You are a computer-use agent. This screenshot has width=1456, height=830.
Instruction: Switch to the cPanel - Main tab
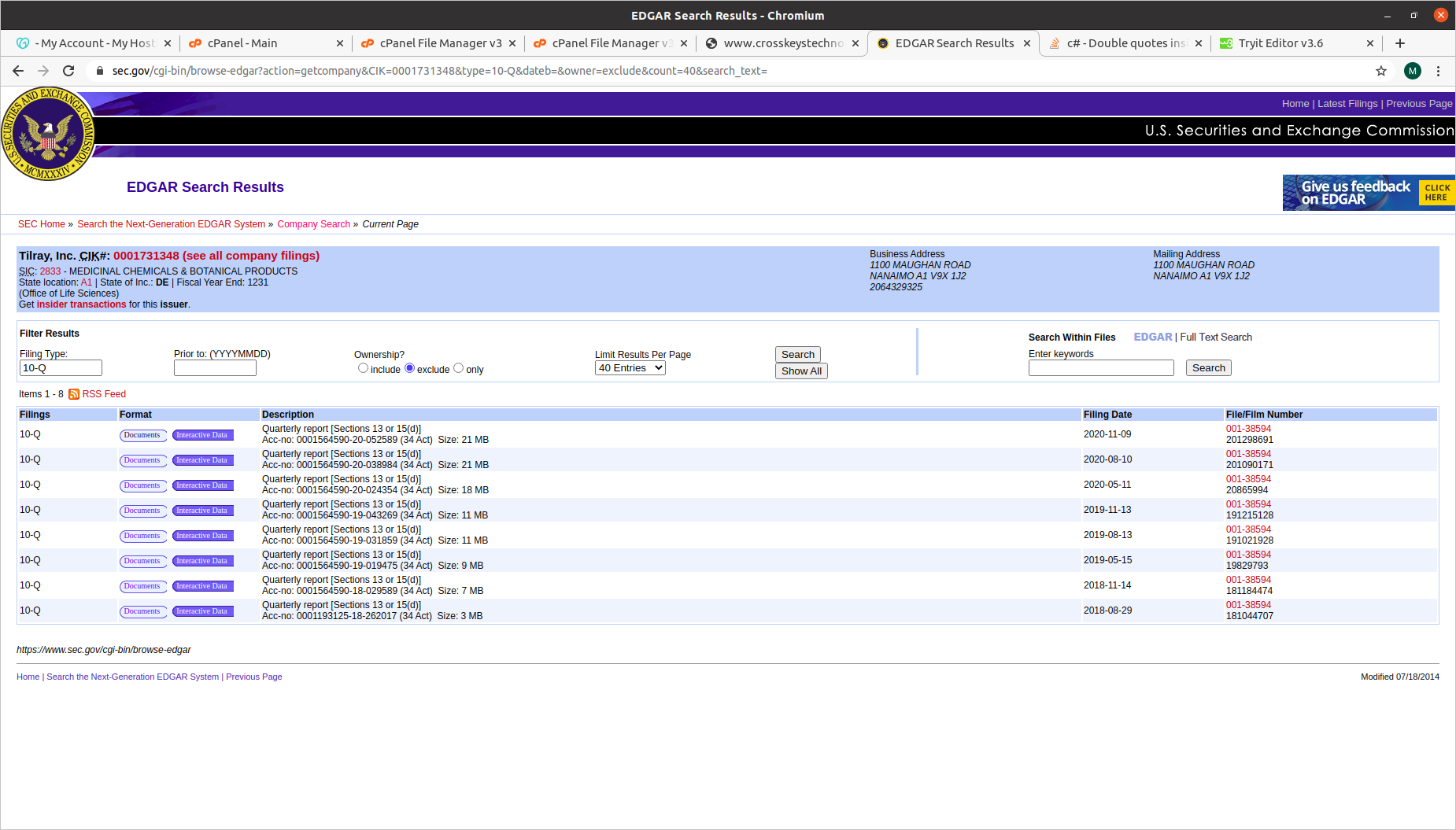[x=242, y=43]
